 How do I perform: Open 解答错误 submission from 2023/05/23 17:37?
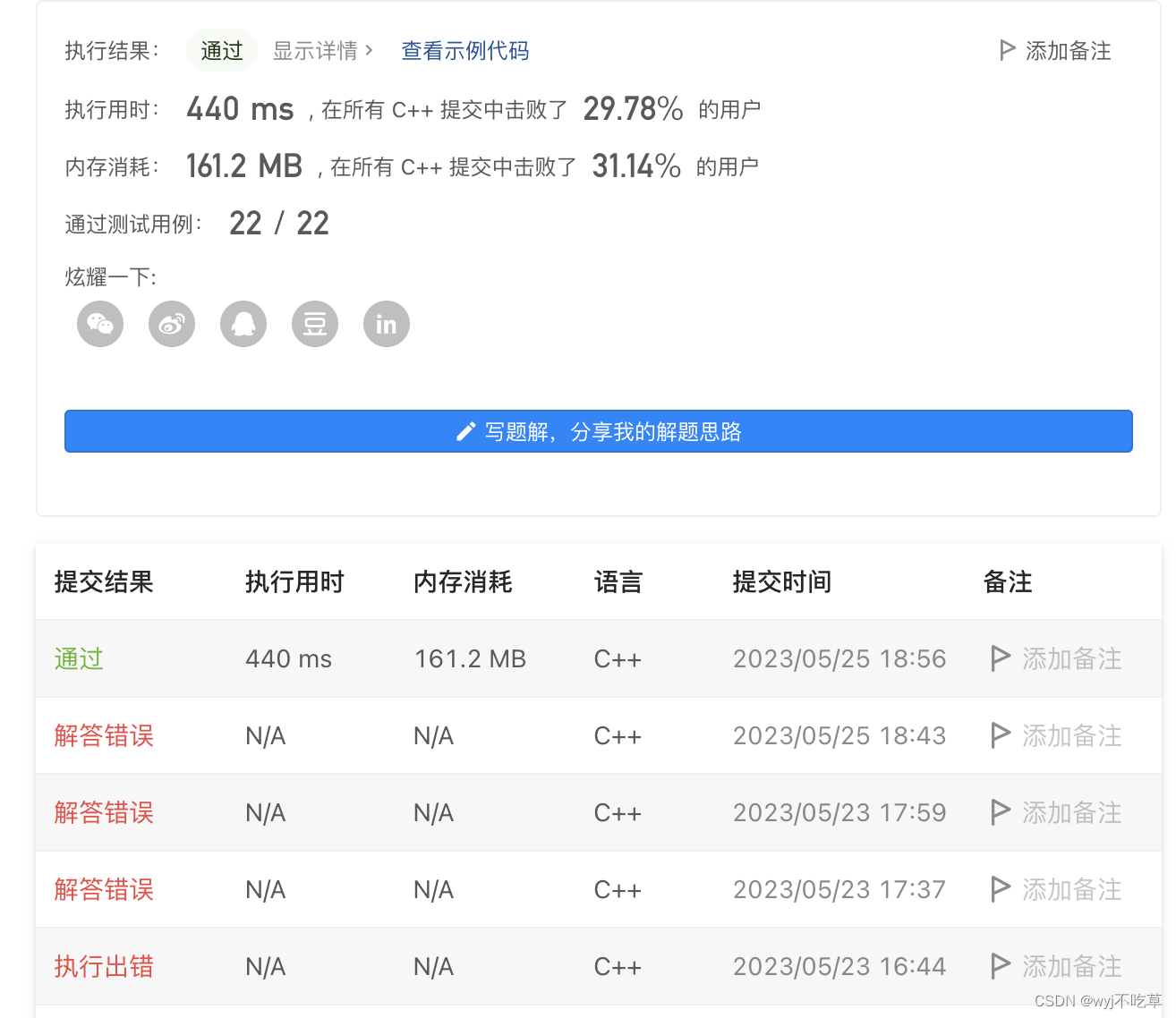point(104,890)
